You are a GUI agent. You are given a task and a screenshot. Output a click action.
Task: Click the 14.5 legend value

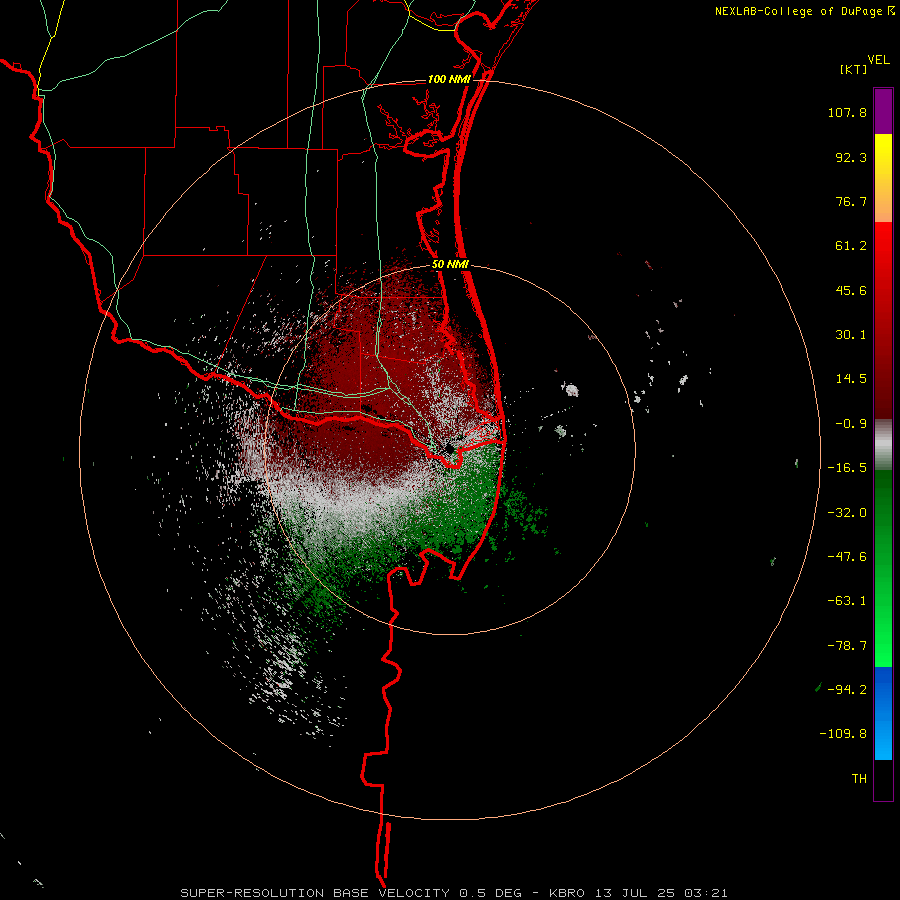pos(851,379)
